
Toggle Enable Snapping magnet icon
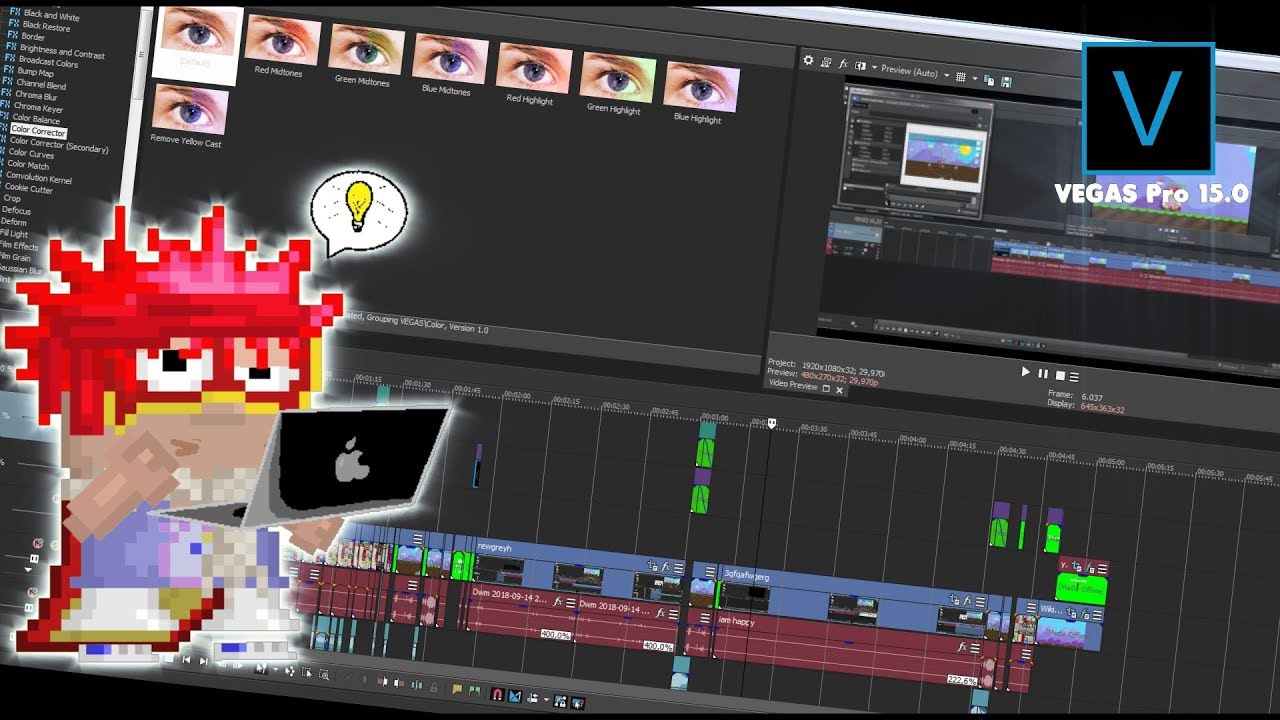(x=497, y=693)
